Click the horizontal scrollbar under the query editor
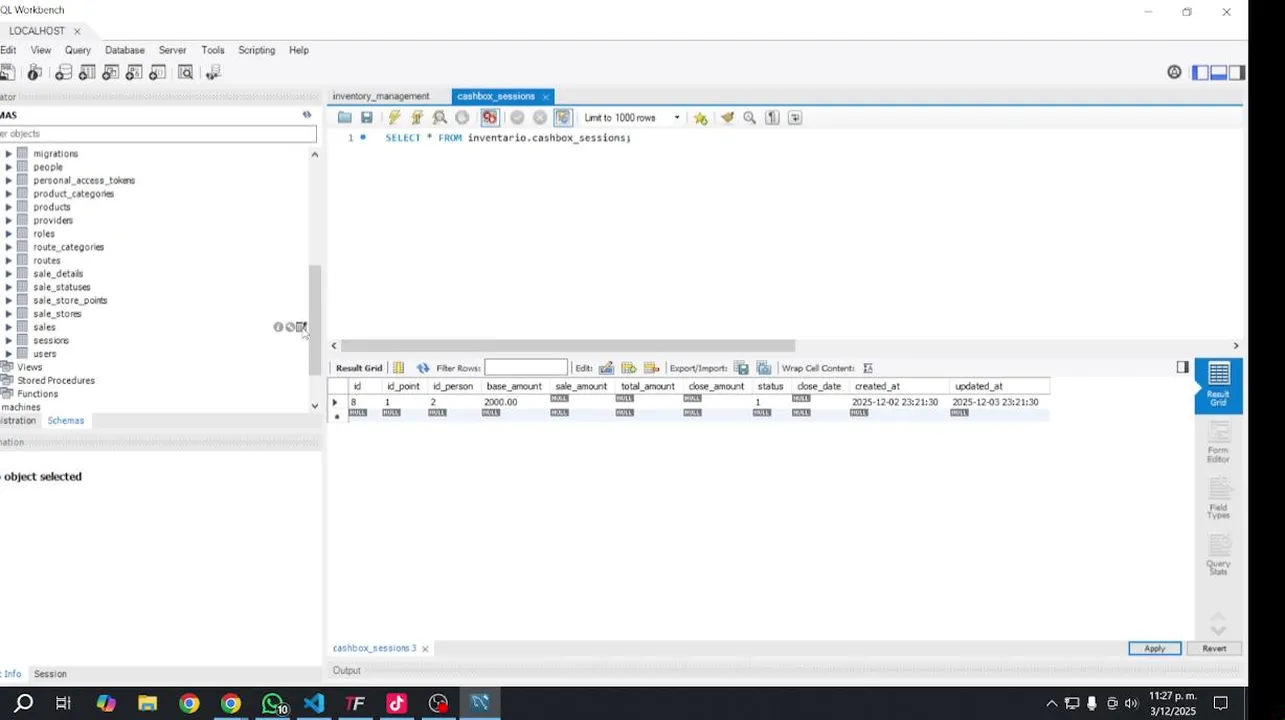1285x720 pixels. coord(568,346)
